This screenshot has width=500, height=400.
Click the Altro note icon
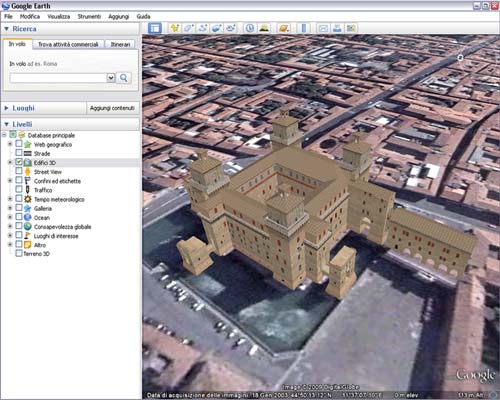28,245
